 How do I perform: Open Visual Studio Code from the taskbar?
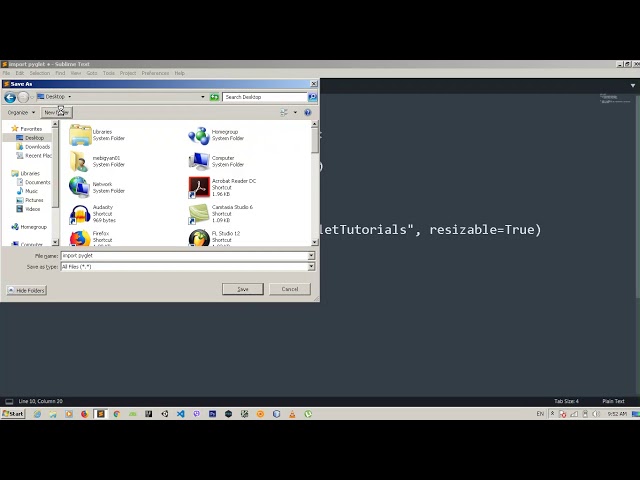(180, 414)
